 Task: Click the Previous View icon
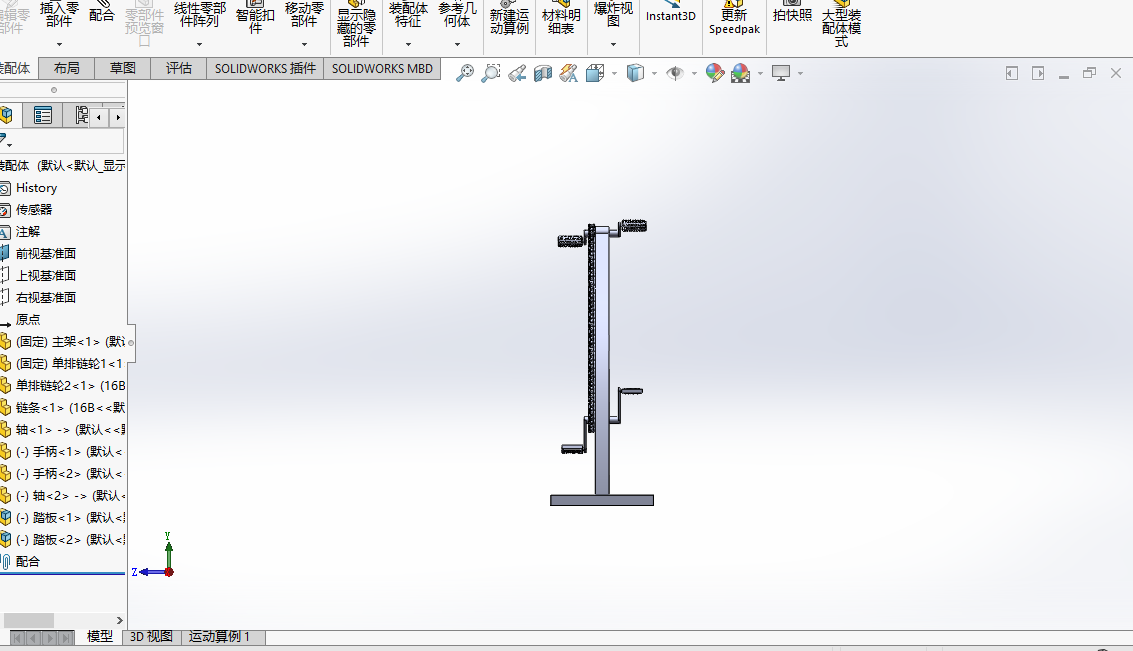tap(517, 73)
